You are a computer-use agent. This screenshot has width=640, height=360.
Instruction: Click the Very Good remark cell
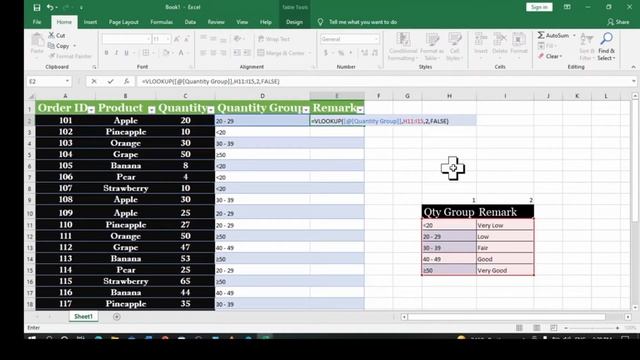click(x=505, y=270)
